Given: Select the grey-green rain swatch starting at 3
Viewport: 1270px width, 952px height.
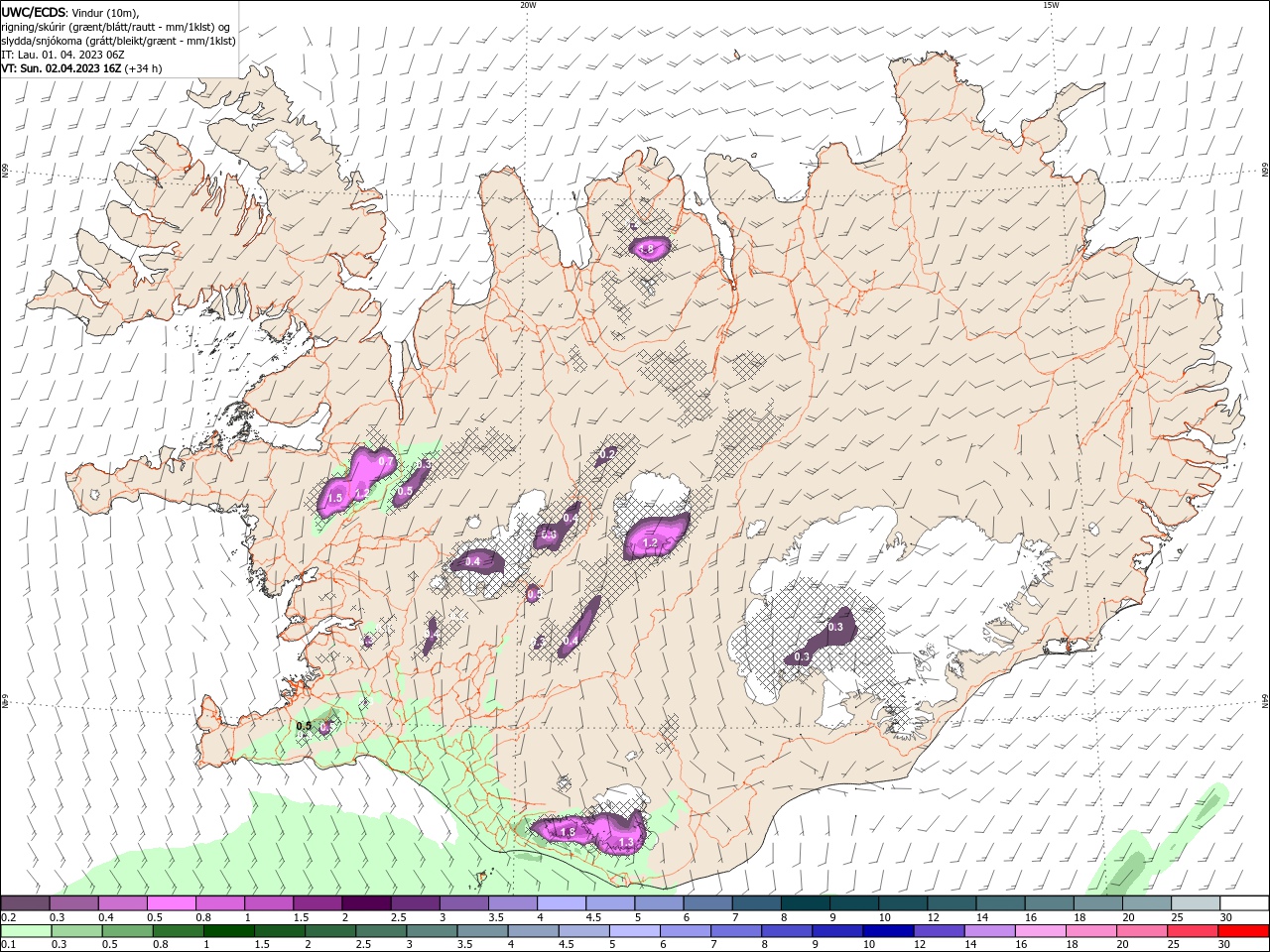Looking at the screenshot, I should click(x=432, y=931).
